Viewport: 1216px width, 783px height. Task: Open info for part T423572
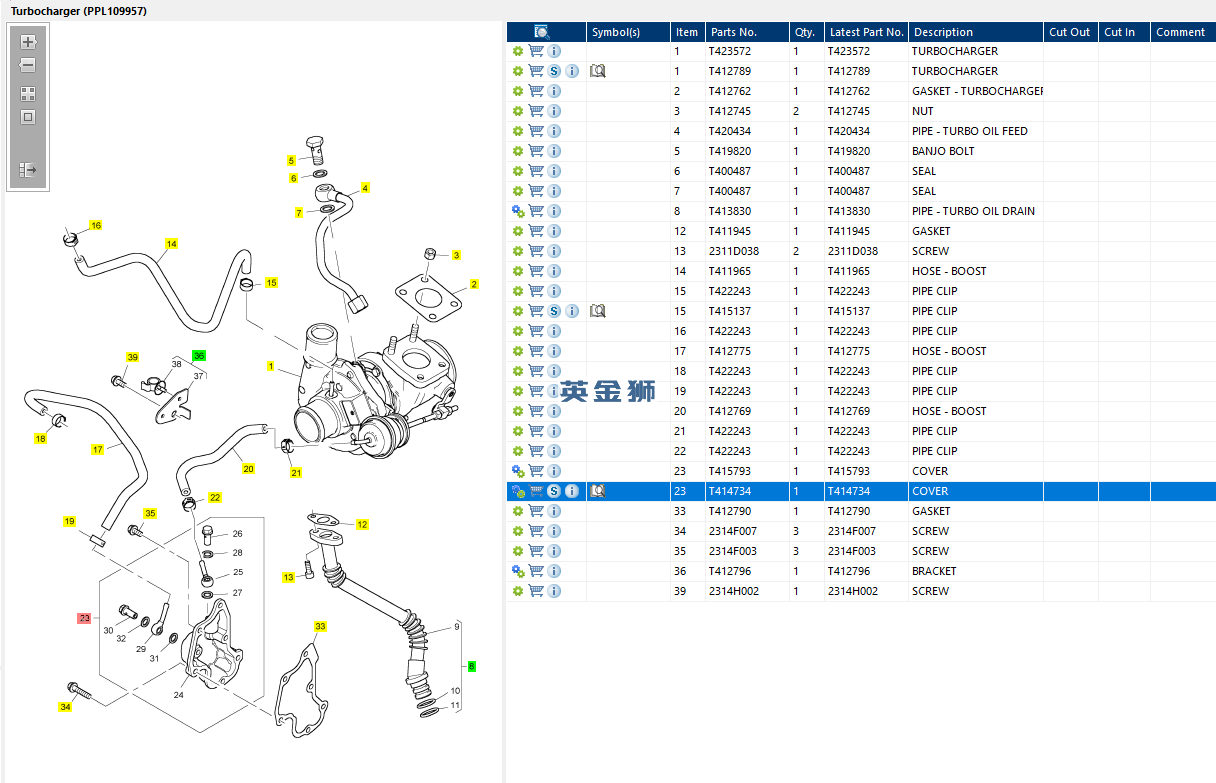[554, 51]
